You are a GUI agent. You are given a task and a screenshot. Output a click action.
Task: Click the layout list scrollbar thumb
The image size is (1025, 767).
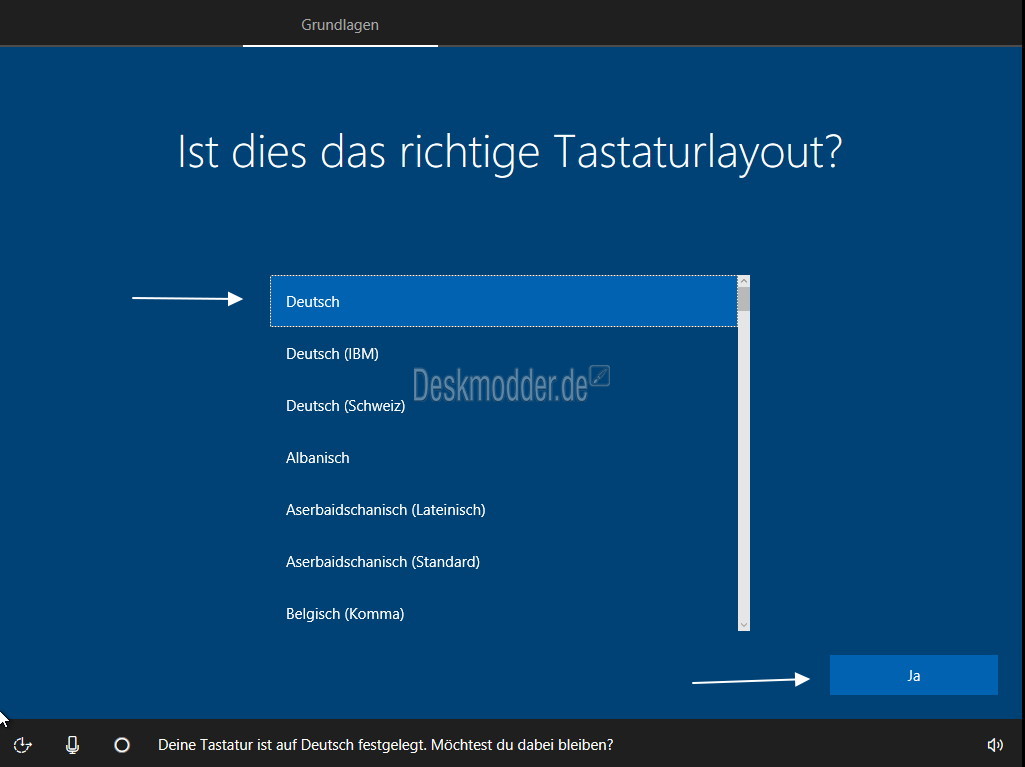click(743, 299)
